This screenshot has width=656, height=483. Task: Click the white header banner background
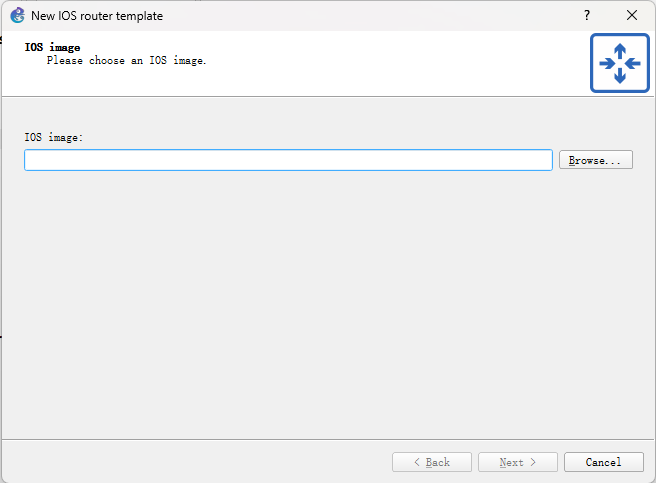click(x=400, y=63)
